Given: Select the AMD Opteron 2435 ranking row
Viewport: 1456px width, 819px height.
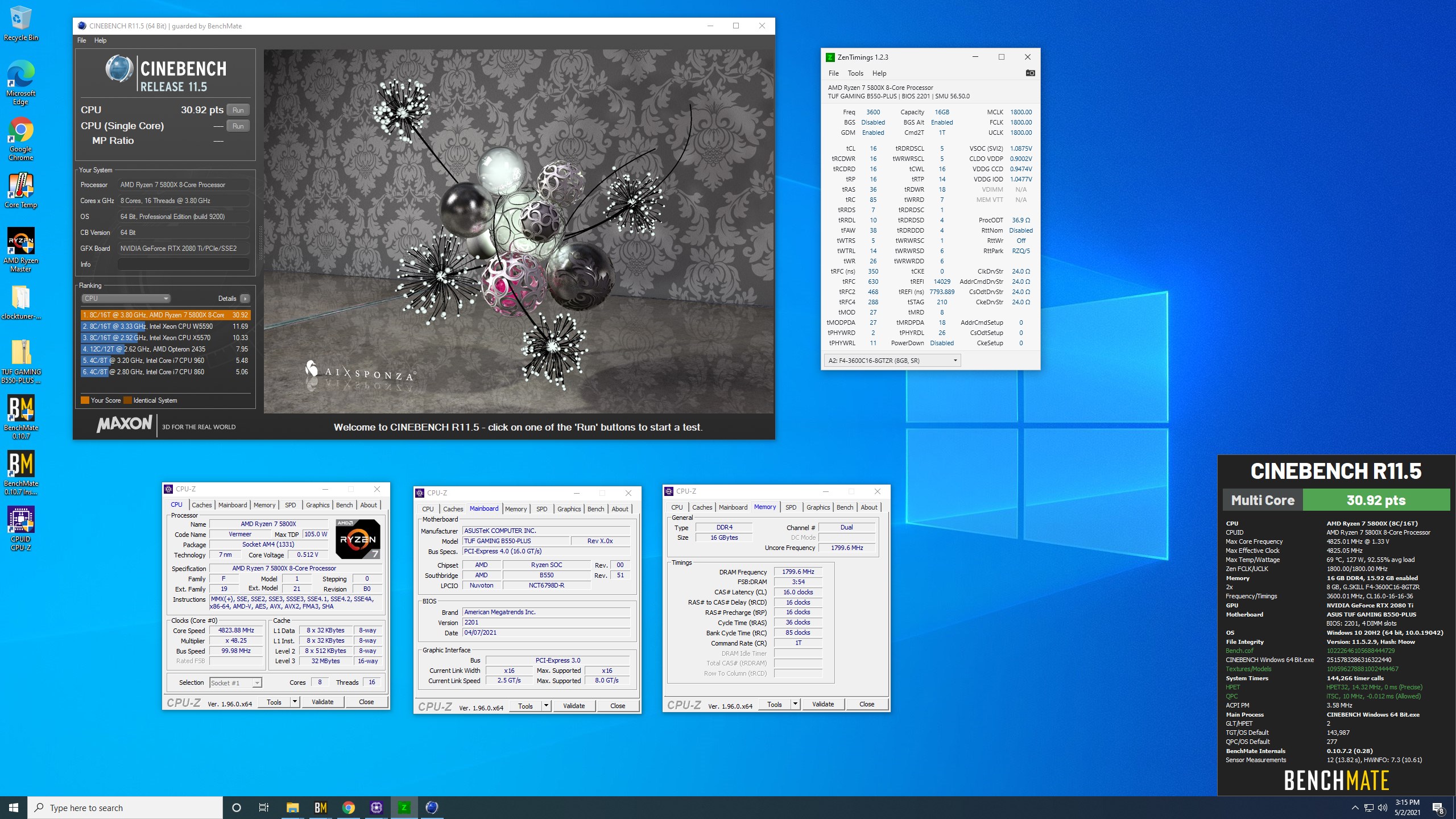Looking at the screenshot, I should click(166, 349).
